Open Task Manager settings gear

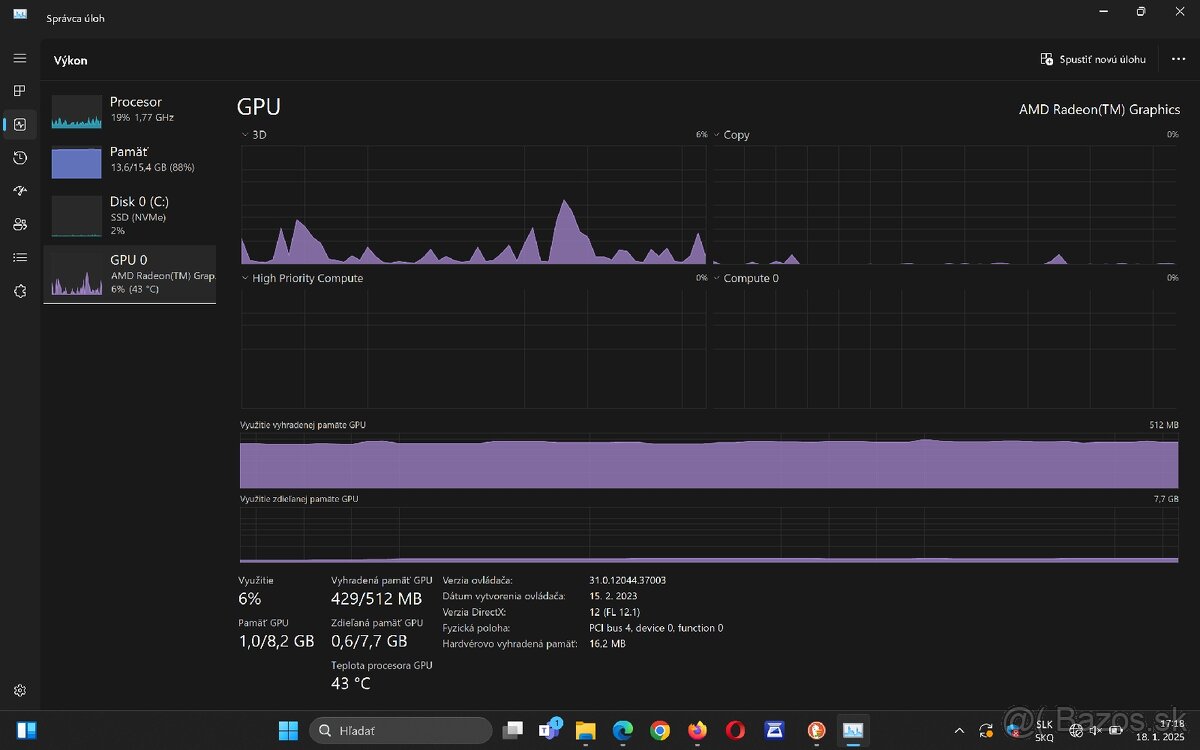pos(20,690)
